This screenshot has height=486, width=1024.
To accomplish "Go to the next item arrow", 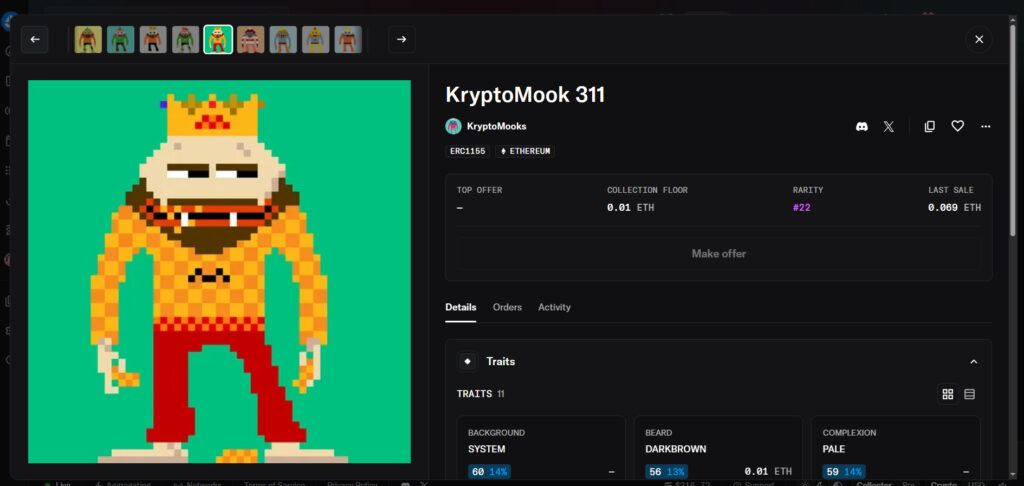I will tap(402, 39).
